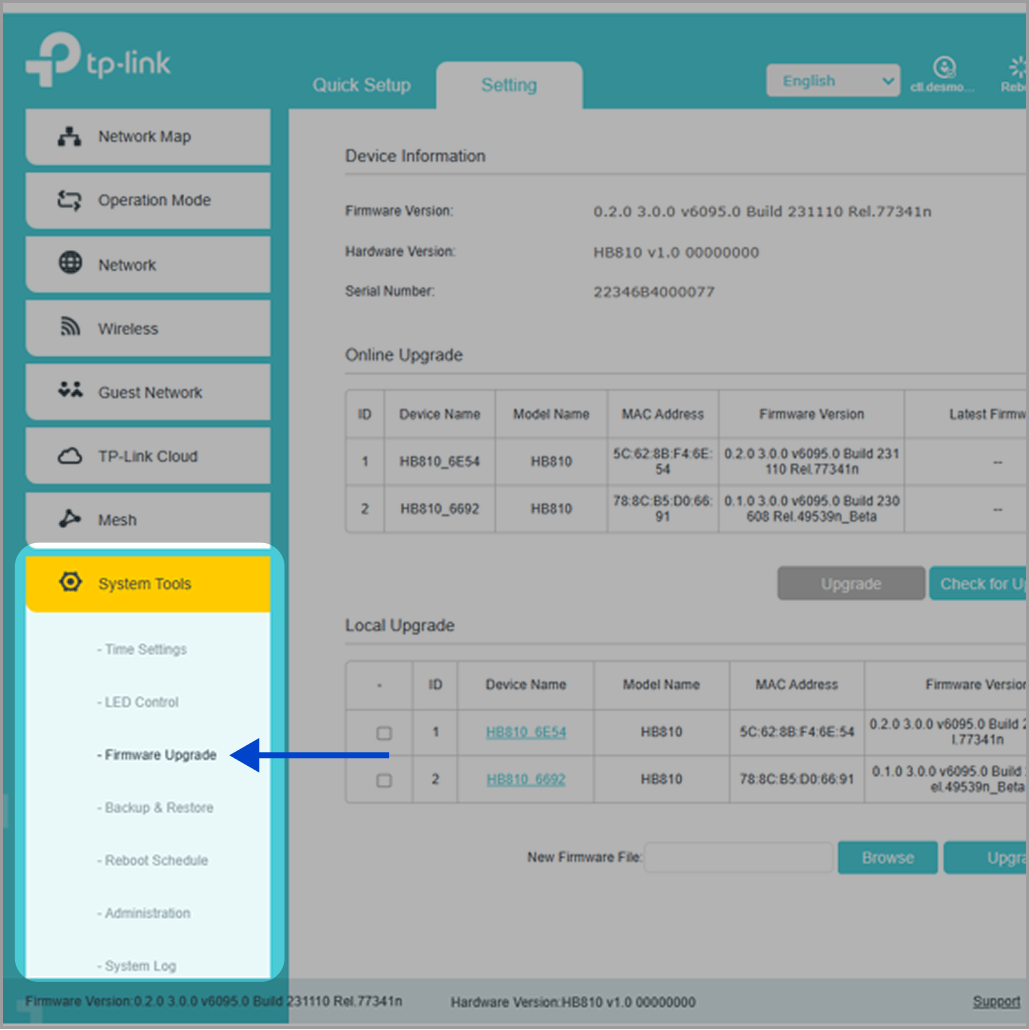Click serial number 22346B4000077
The image size is (1029, 1030).
654,292
